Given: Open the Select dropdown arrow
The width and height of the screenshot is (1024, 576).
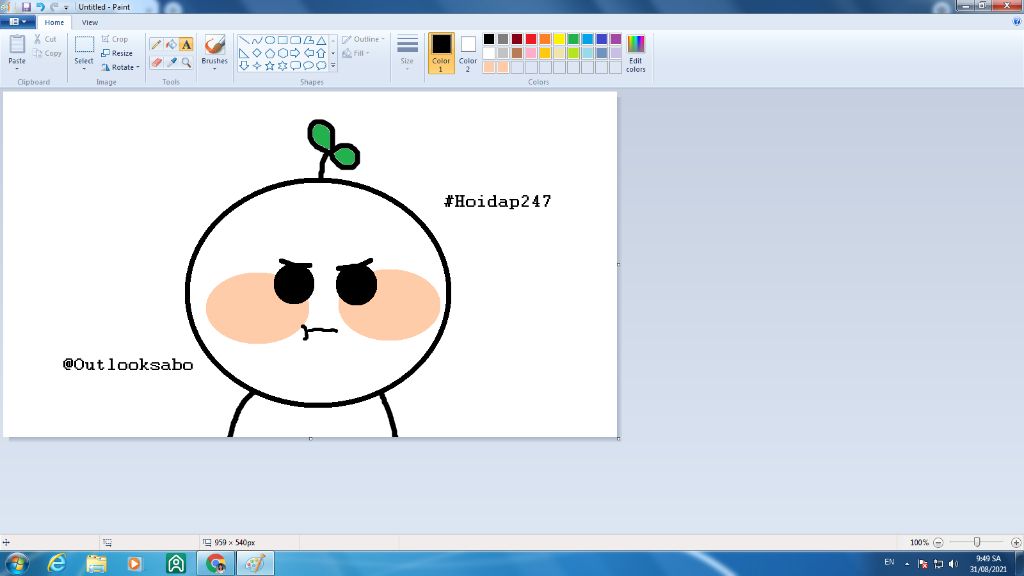Looking at the screenshot, I should [84, 67].
